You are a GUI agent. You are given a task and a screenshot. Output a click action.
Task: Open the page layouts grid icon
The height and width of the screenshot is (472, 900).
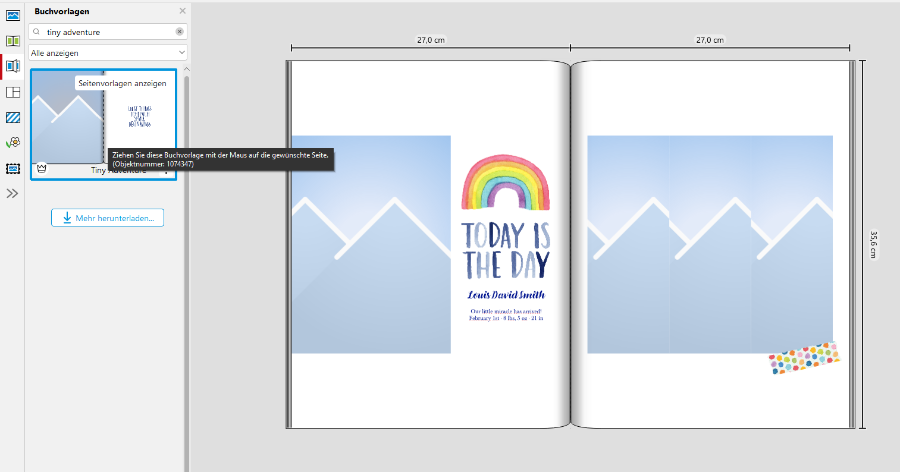[13, 92]
